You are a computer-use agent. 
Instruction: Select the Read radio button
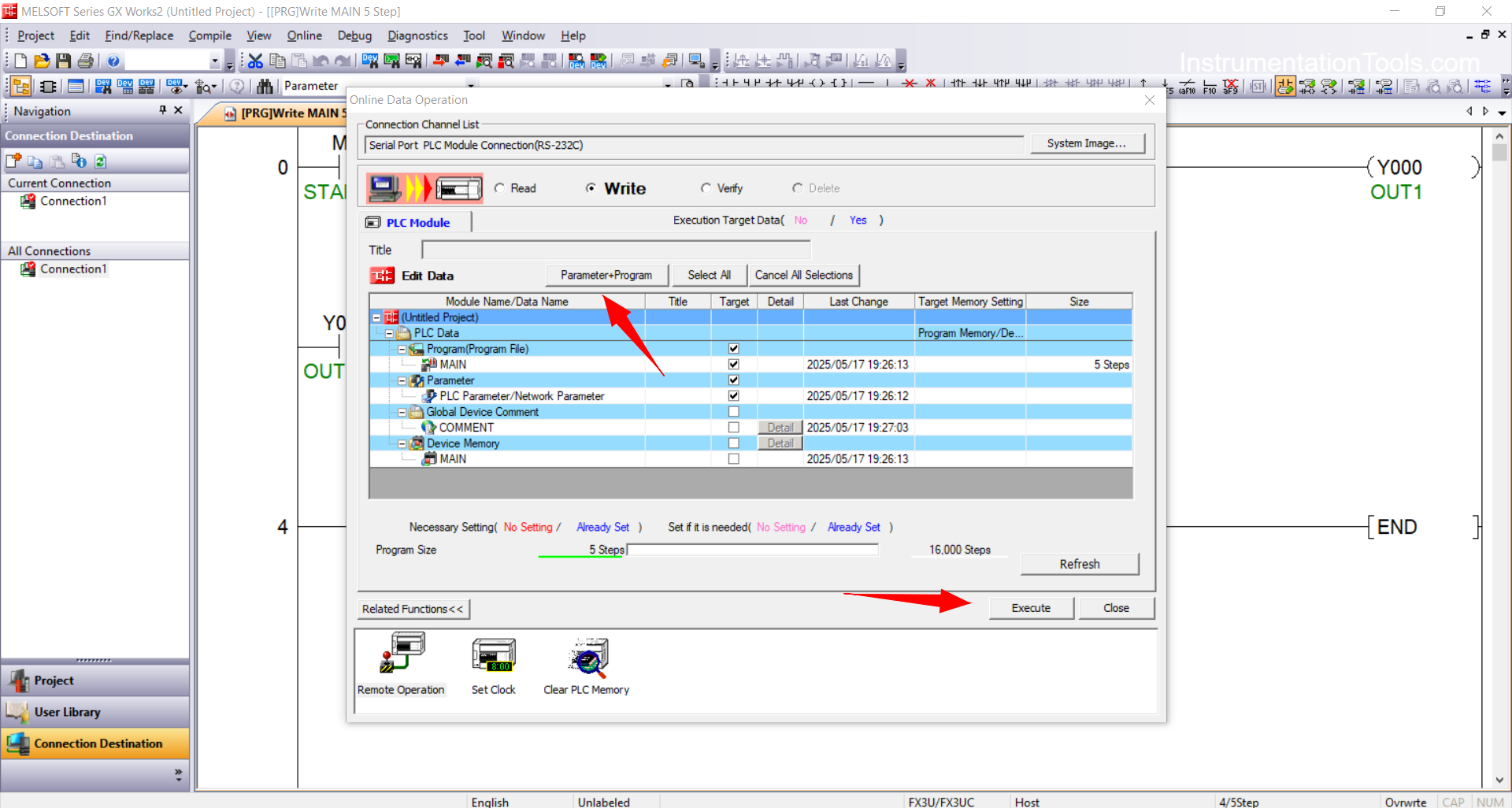[499, 188]
